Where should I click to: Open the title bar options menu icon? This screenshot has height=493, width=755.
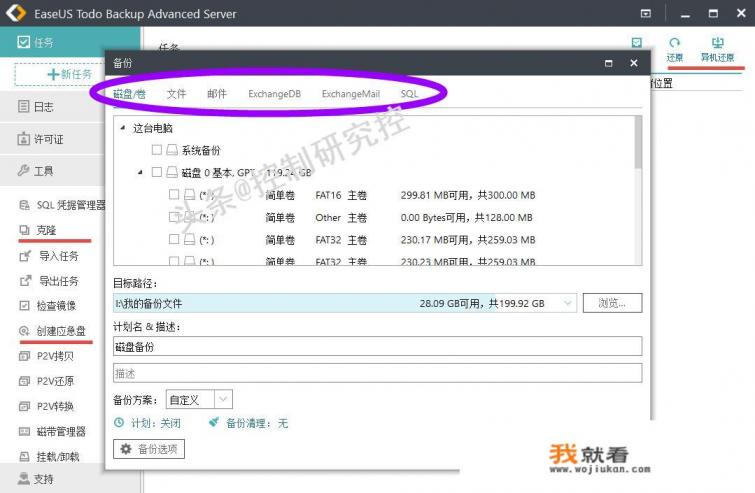coord(646,13)
